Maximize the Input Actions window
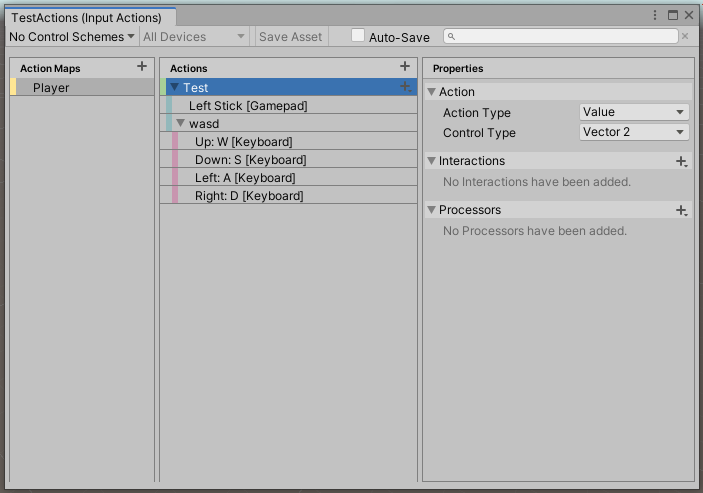The image size is (703, 493). 672,16
